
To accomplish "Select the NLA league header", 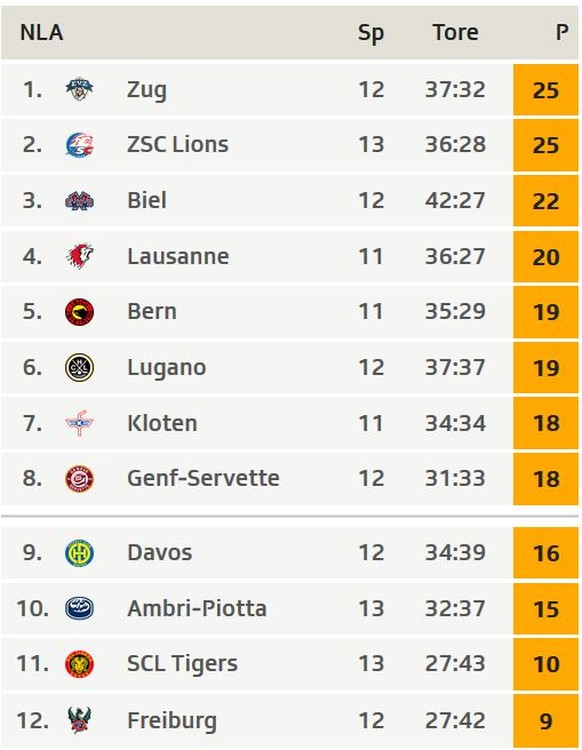I will (42, 33).
